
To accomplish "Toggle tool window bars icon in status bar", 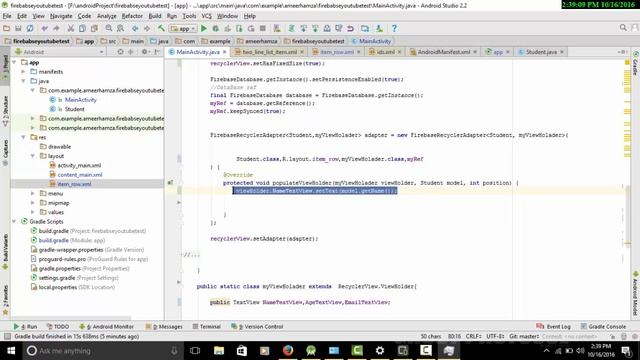I will tap(7, 336).
